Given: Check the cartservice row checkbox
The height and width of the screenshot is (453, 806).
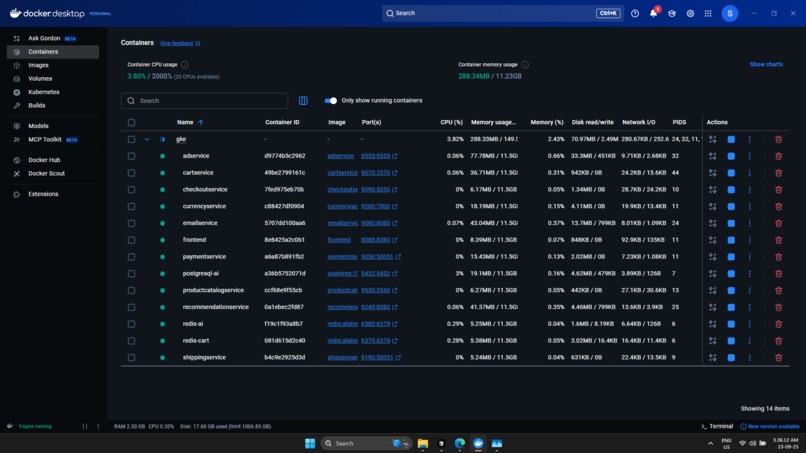Looking at the screenshot, I should coord(132,173).
